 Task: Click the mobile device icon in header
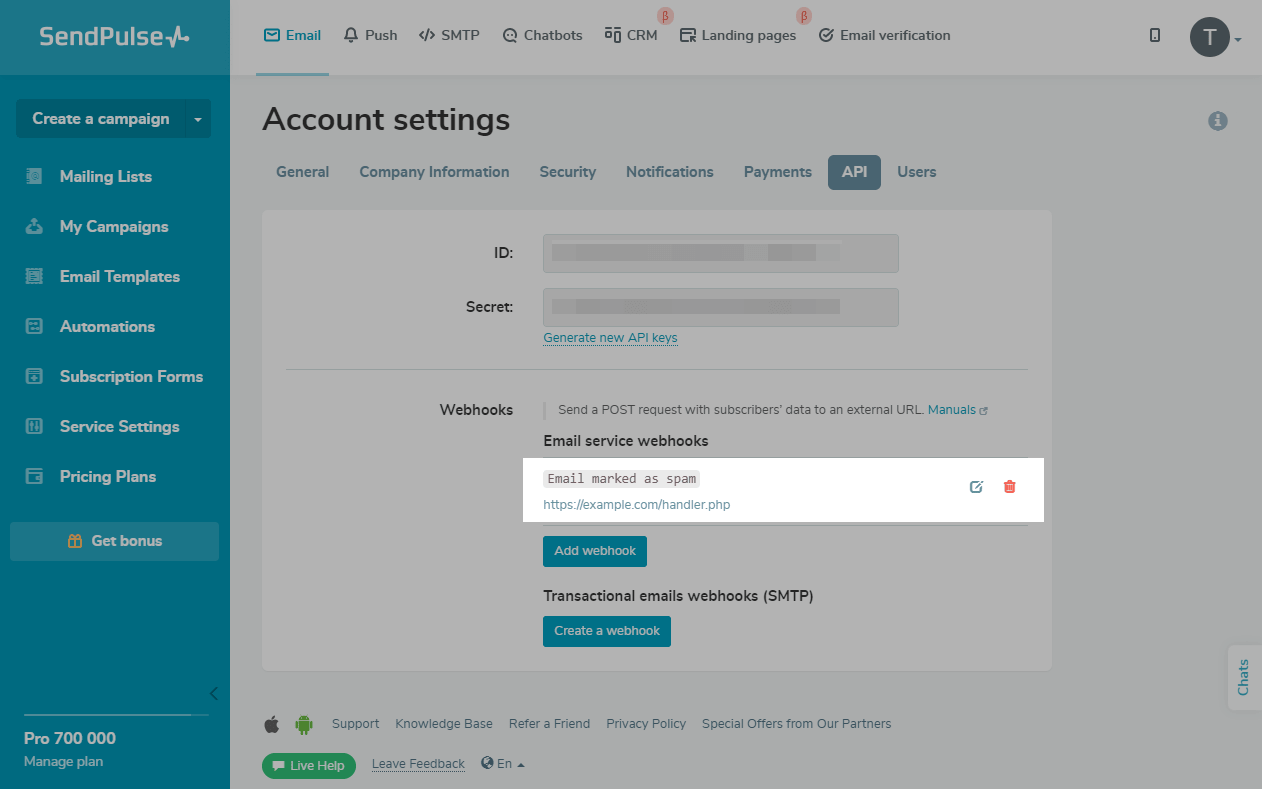tap(1155, 36)
